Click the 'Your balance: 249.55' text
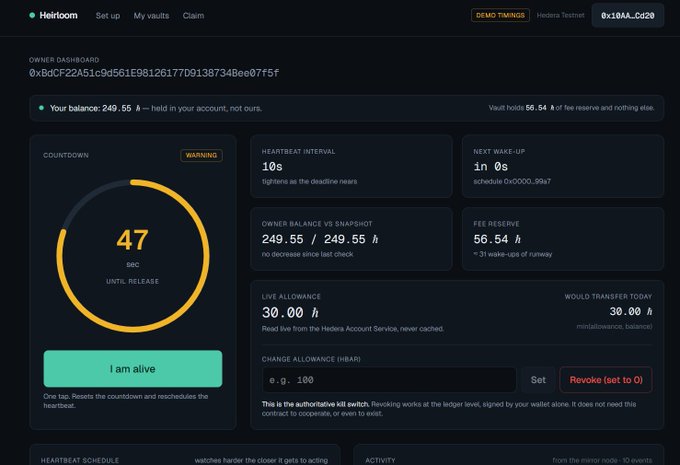Viewport: 680px width, 465px height. pyautogui.click(x=91, y=108)
